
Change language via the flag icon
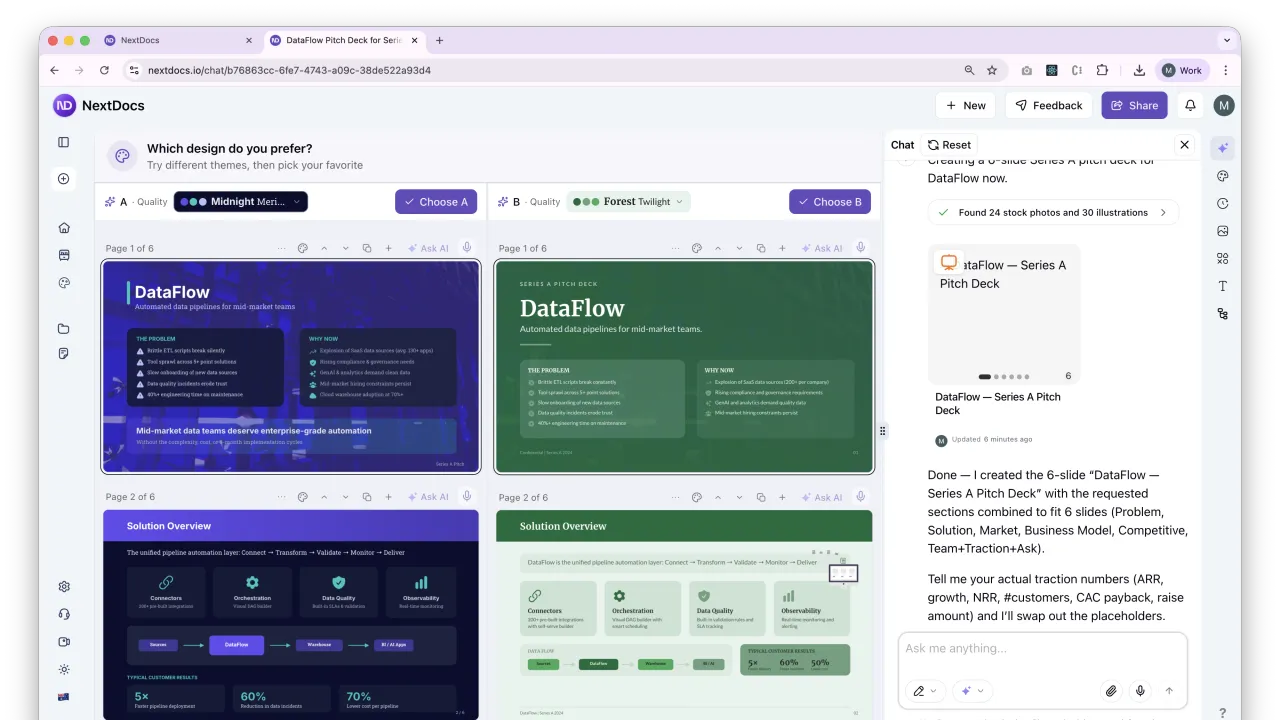click(x=64, y=697)
